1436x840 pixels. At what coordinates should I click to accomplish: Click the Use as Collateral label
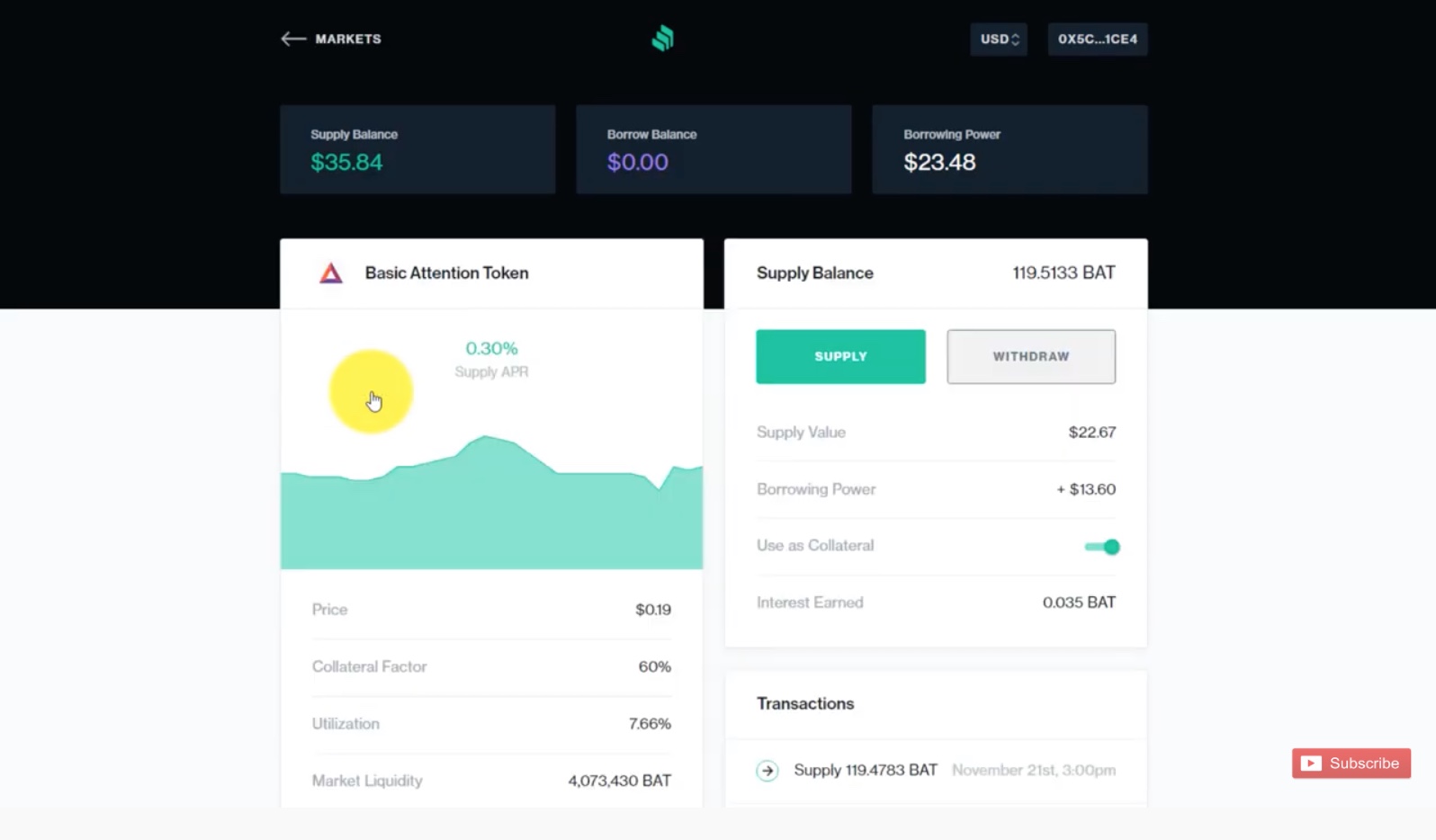[x=815, y=546]
